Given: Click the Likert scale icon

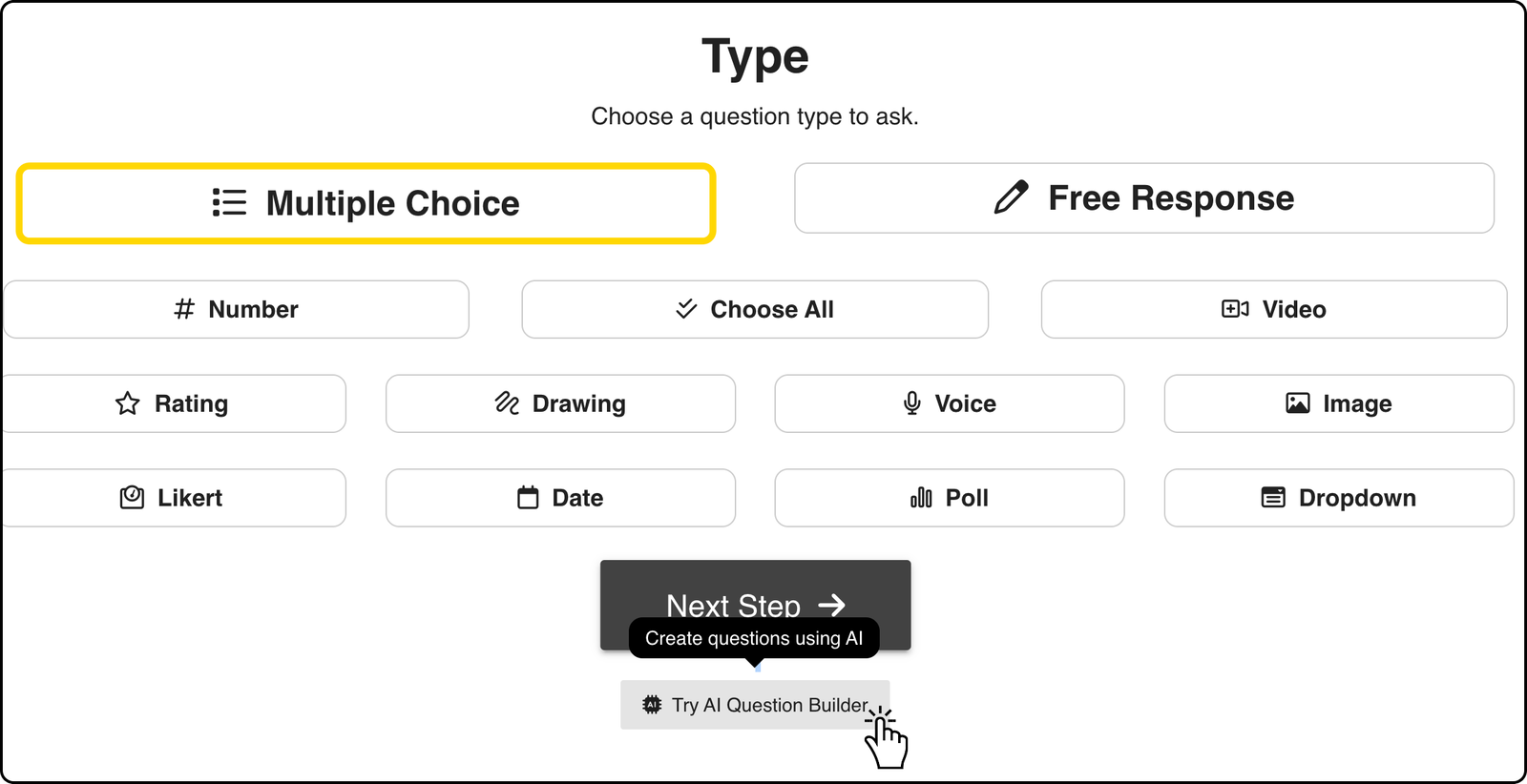Looking at the screenshot, I should coord(132,498).
